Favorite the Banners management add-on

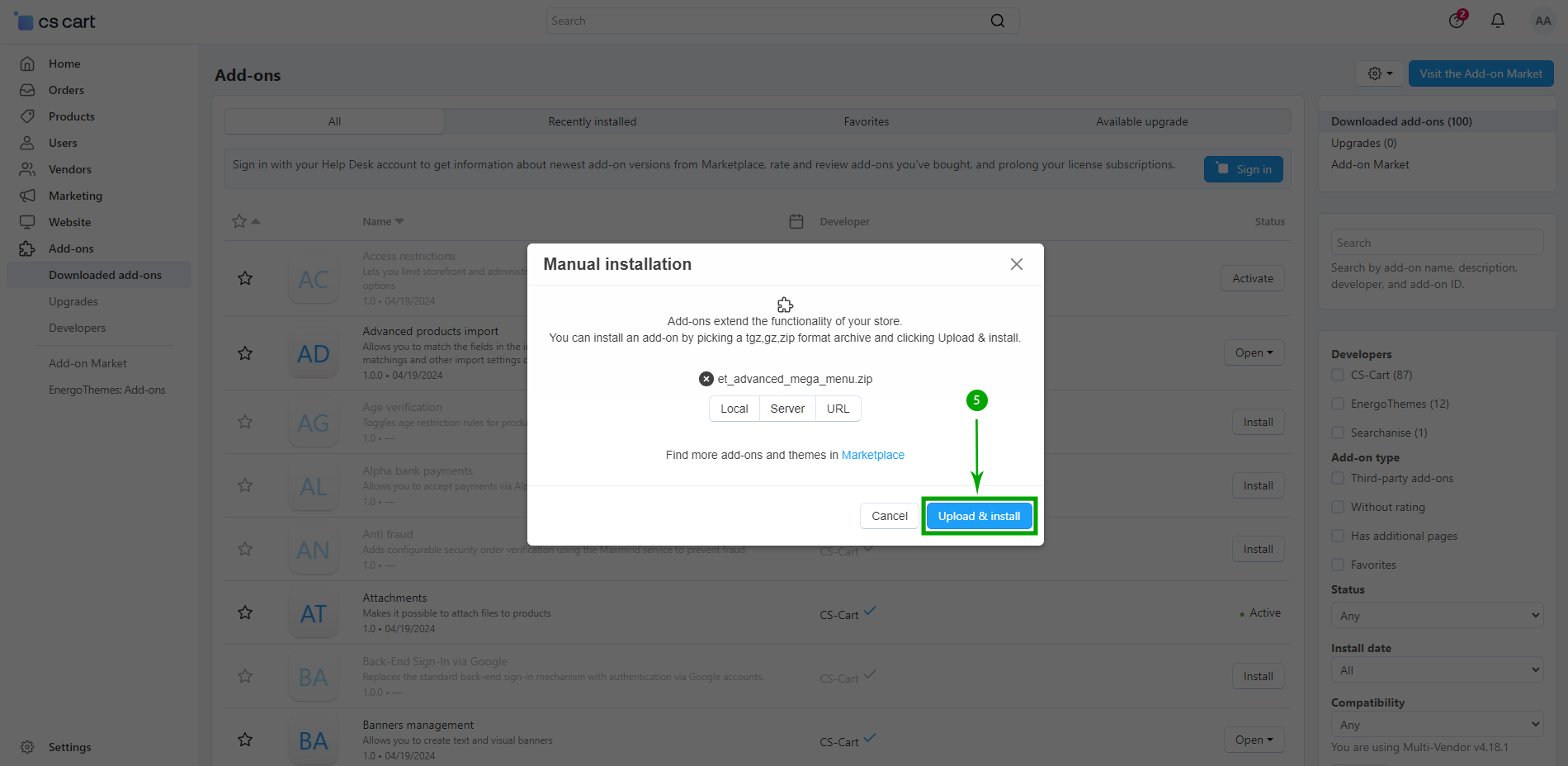click(x=245, y=740)
